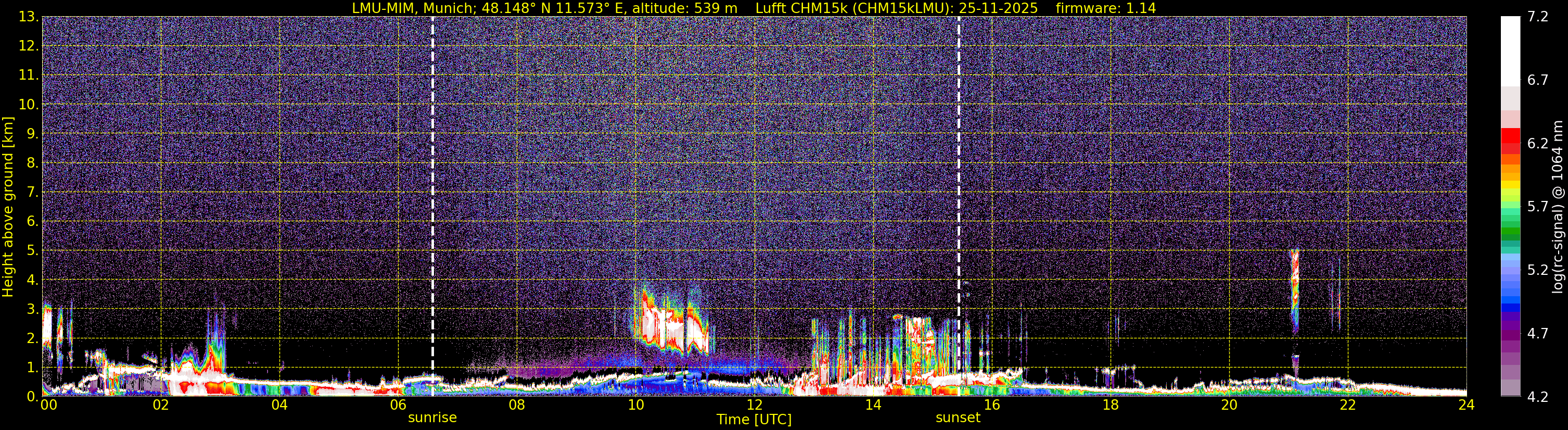Click the time axis tick '02'
The width and height of the screenshot is (1568, 430).
(161, 404)
